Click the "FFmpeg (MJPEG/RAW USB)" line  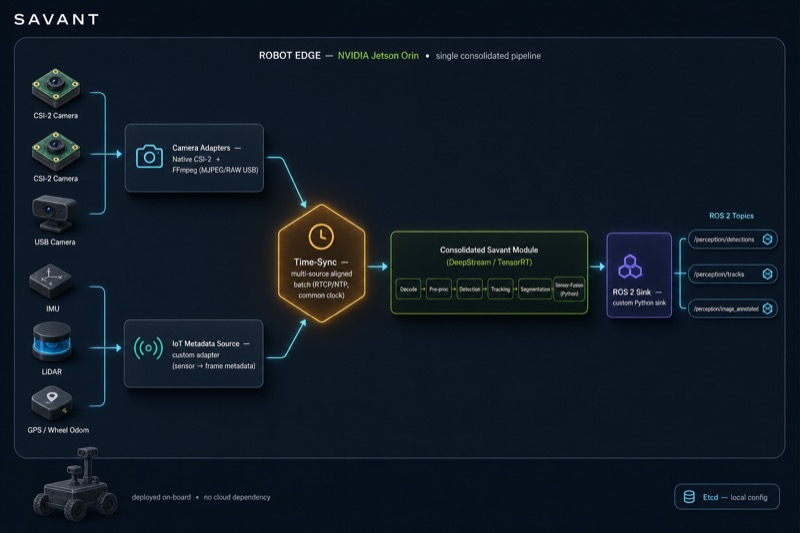pyautogui.click(x=215, y=170)
